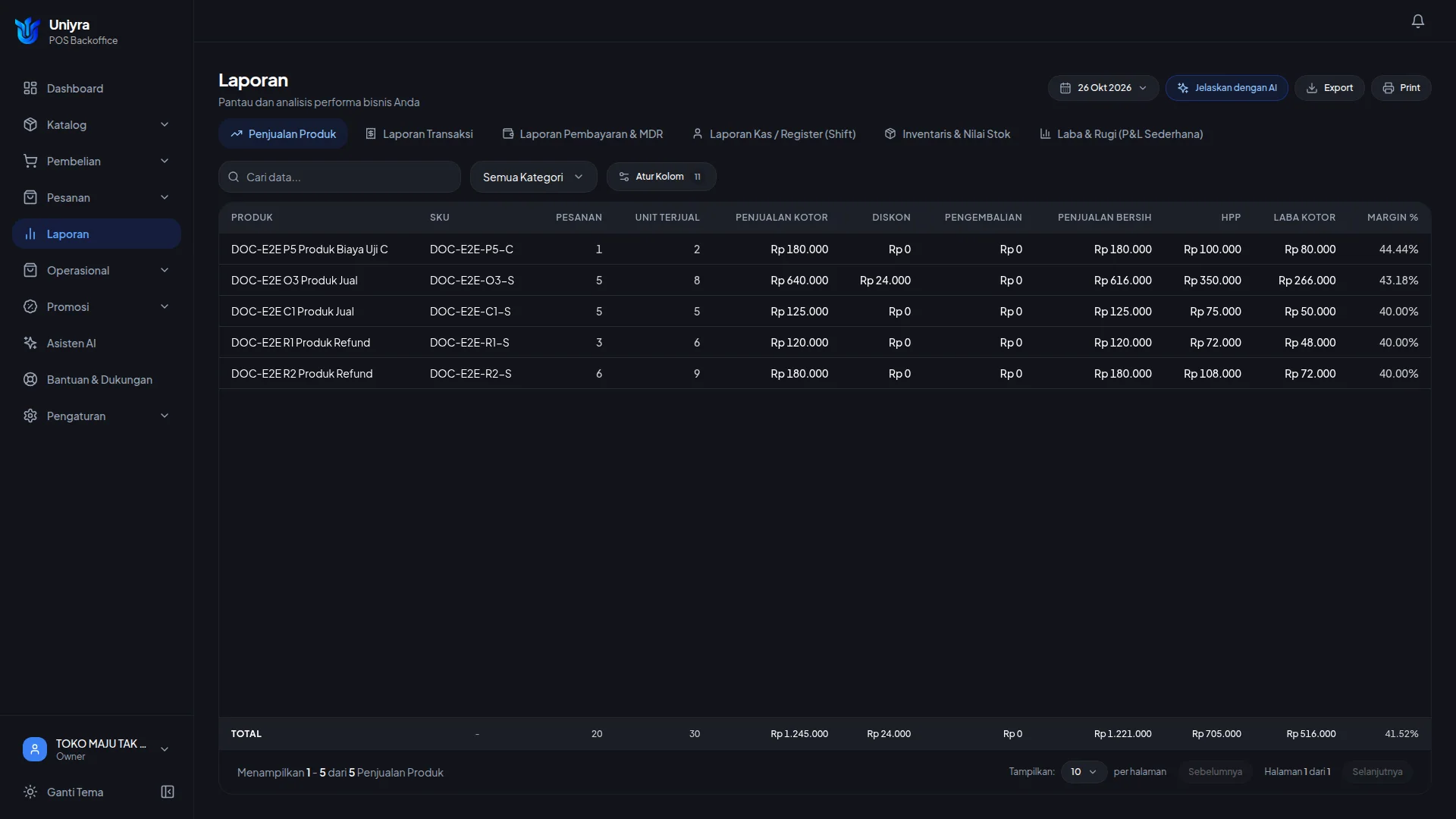Screen dimensions: 1456x819
Task: Open Laporan Kas / Register (Shift) tab
Action: coord(773,134)
